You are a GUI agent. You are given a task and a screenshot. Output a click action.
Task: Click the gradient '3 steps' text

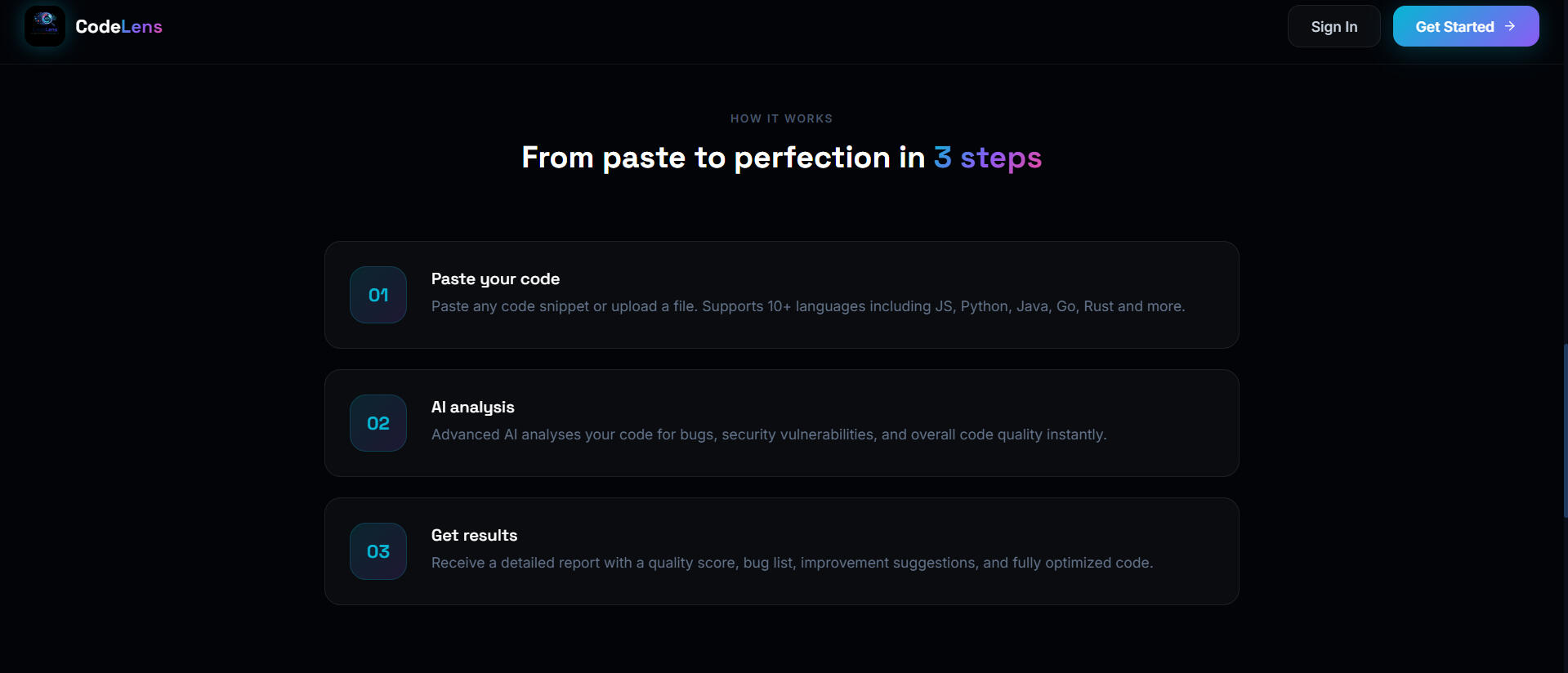click(x=987, y=158)
